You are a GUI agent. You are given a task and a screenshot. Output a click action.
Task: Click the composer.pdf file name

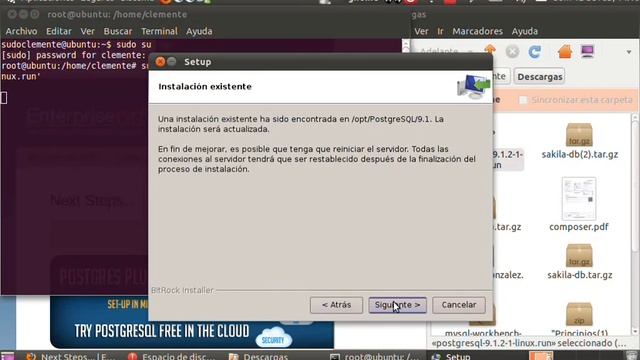[579, 227]
